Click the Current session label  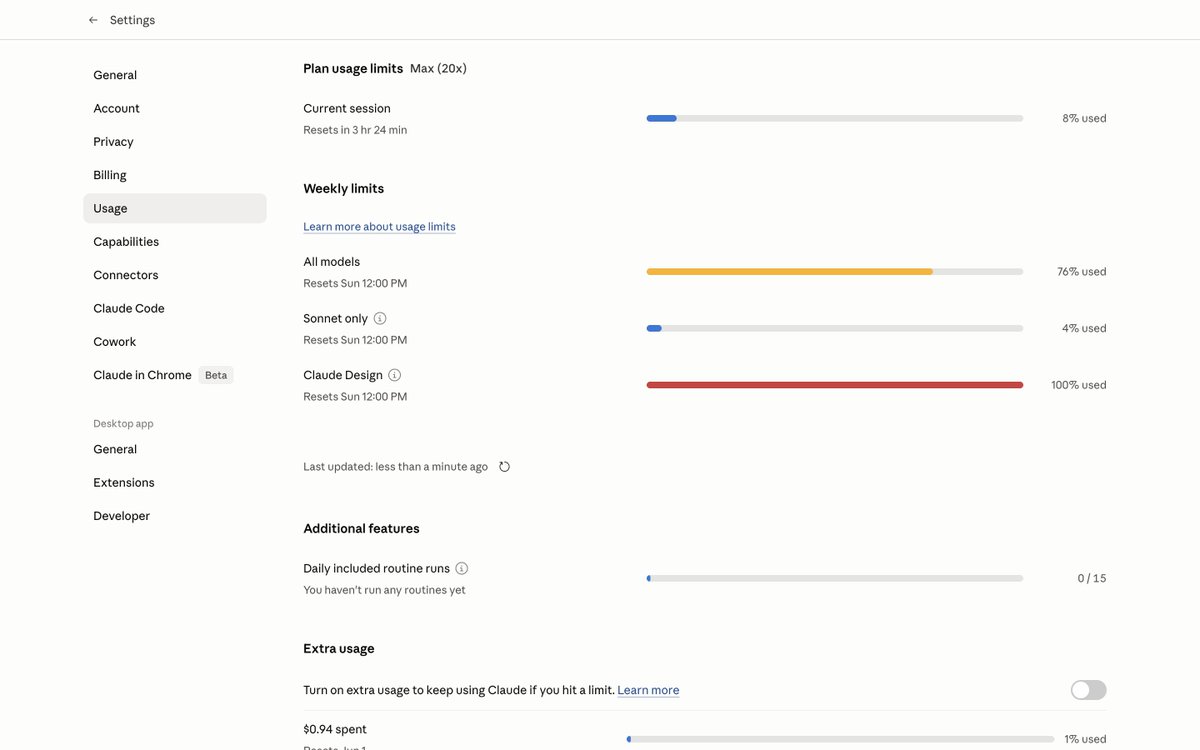tap(347, 108)
